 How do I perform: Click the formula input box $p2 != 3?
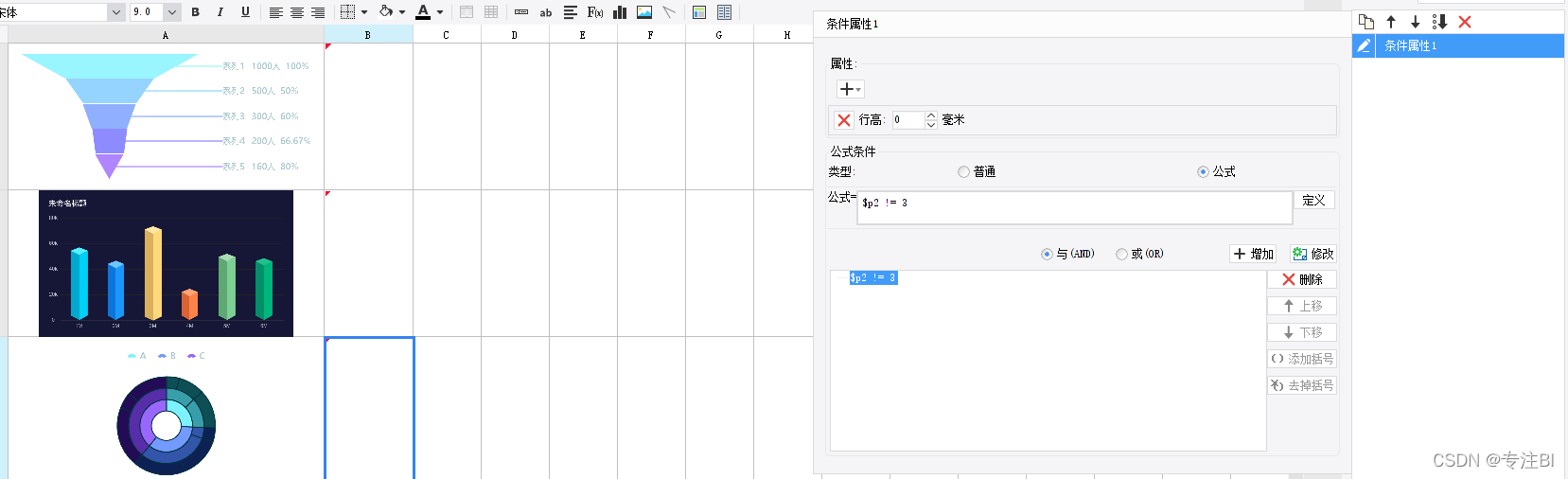point(1075,208)
